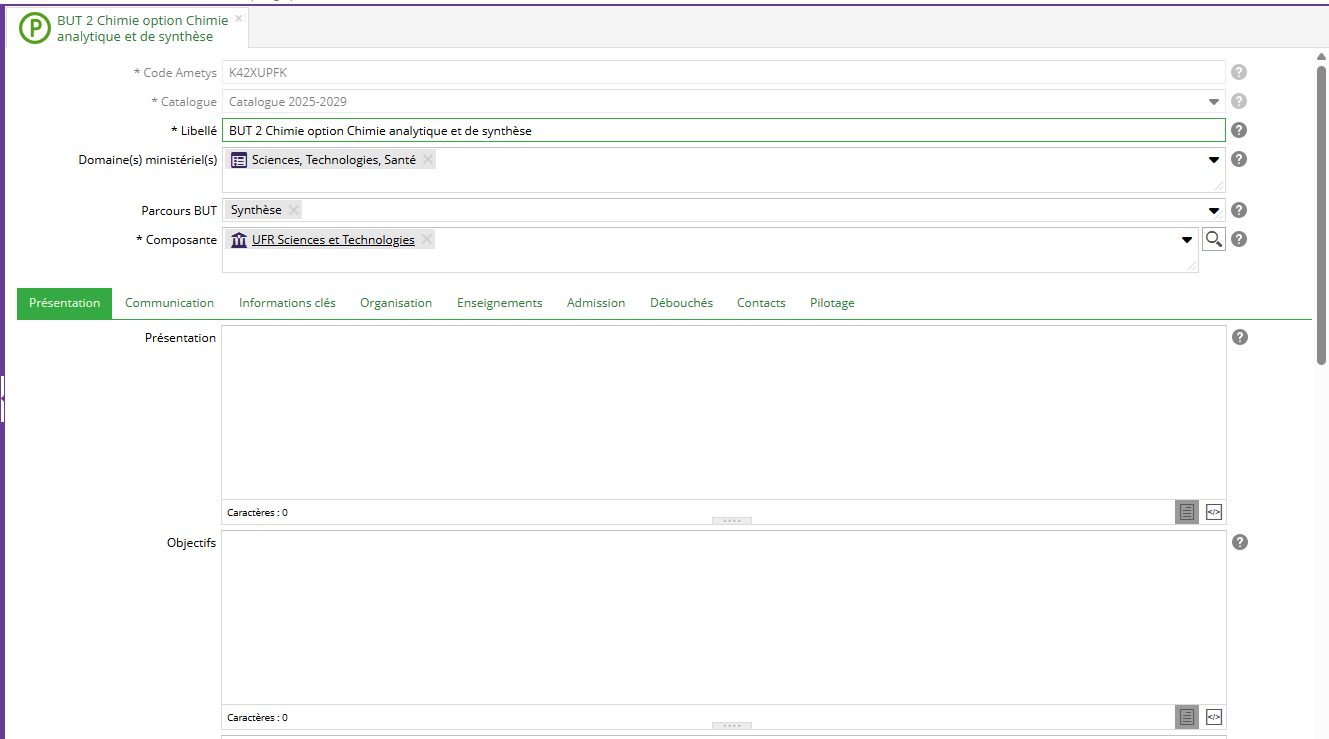Switch to the Enseignements tab
Screen dimensions: 1329x739
coord(499,303)
